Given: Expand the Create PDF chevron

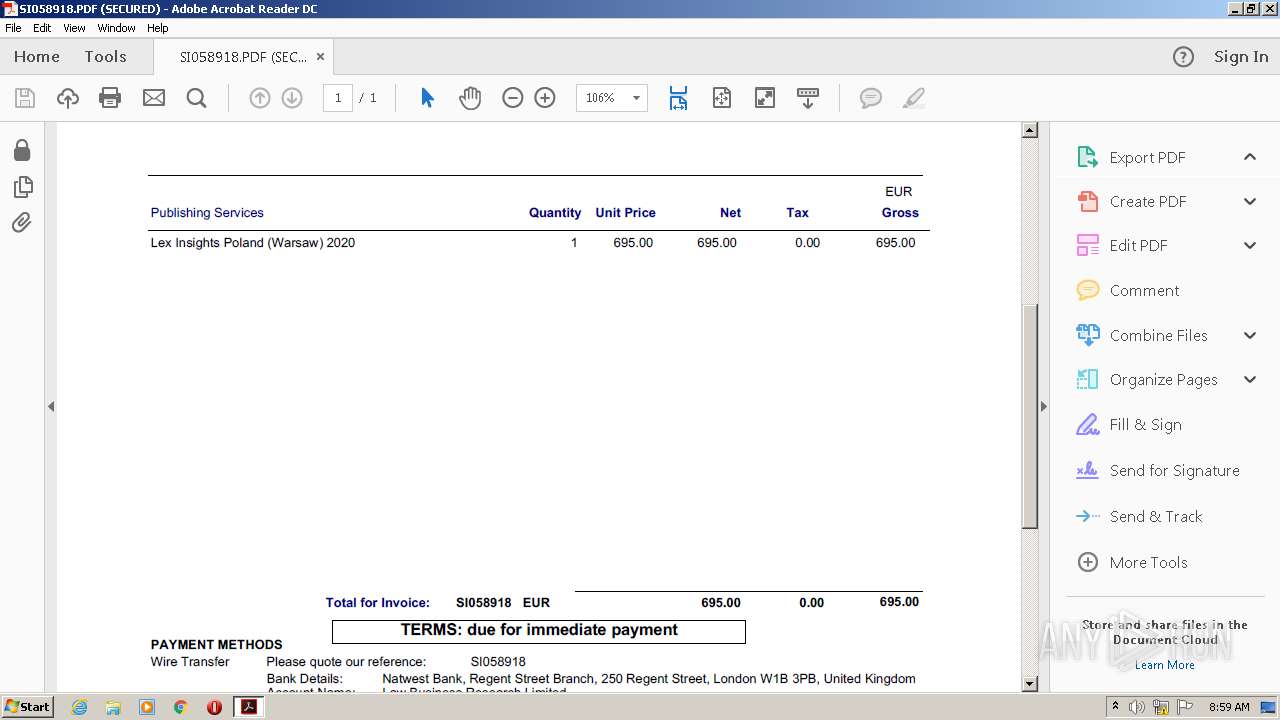Looking at the screenshot, I should coord(1250,201).
